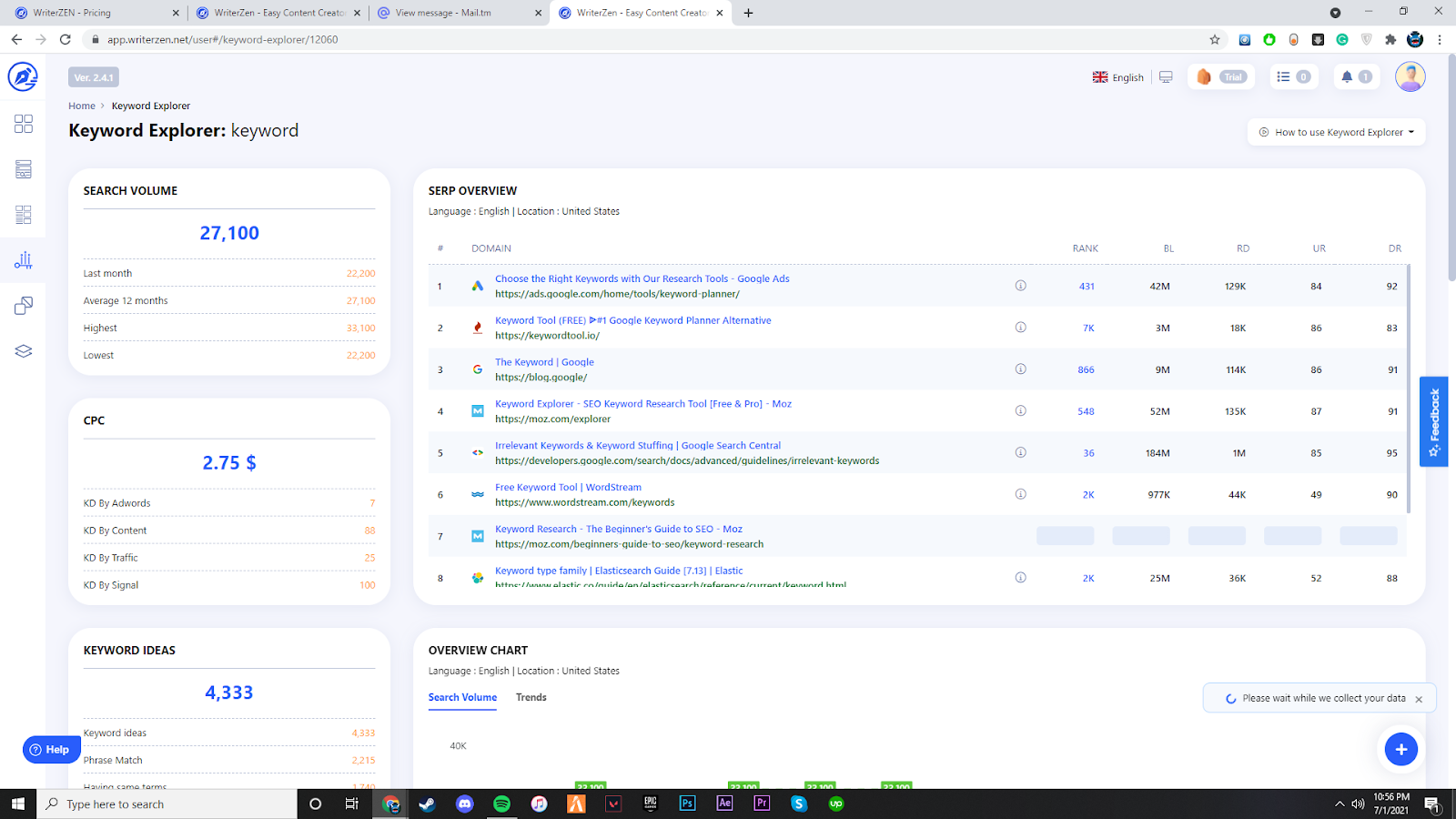The image size is (1456, 819).
Task: Click info icon for the Elasticsearch Guide result
Action: point(1021,578)
